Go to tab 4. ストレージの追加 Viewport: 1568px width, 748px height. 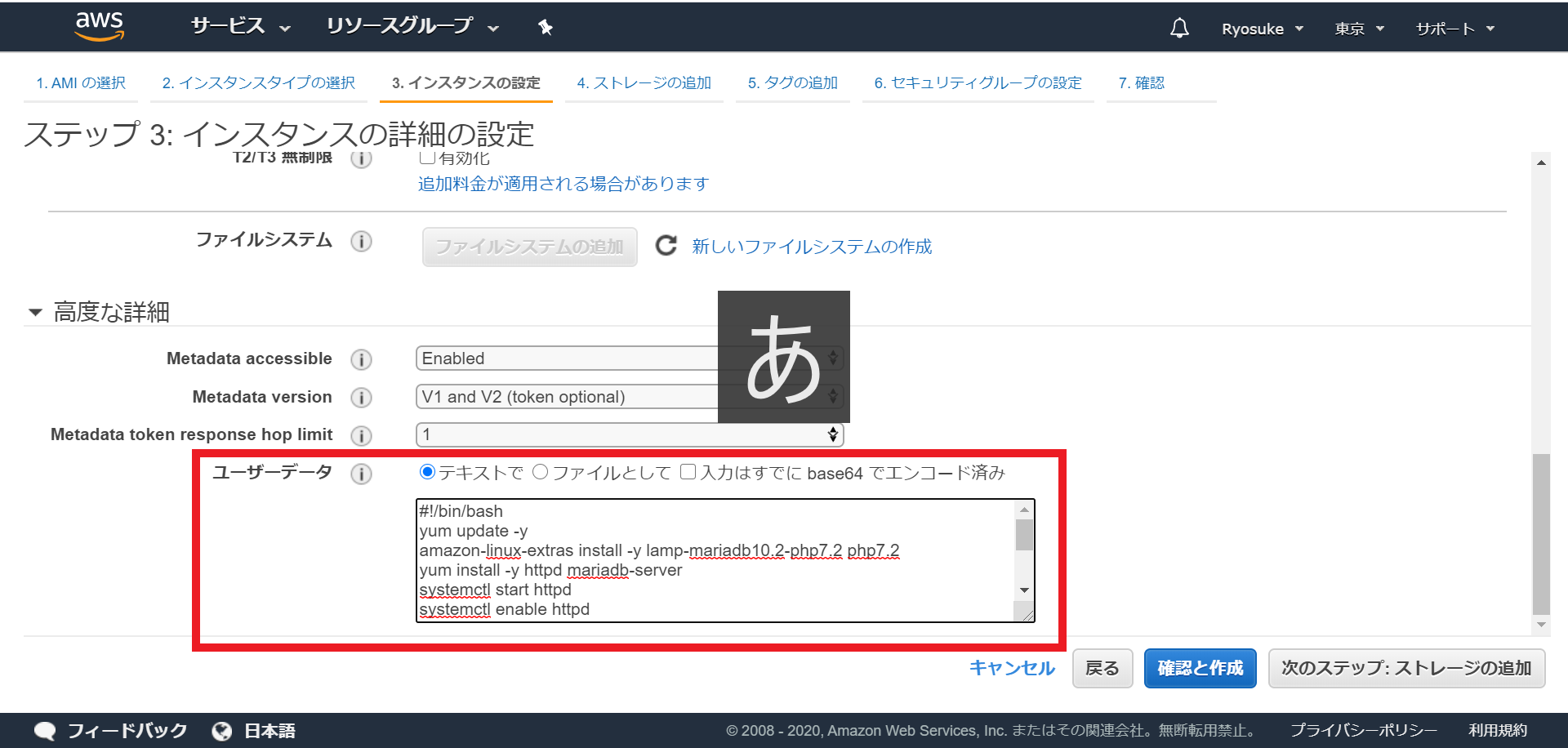[x=644, y=83]
